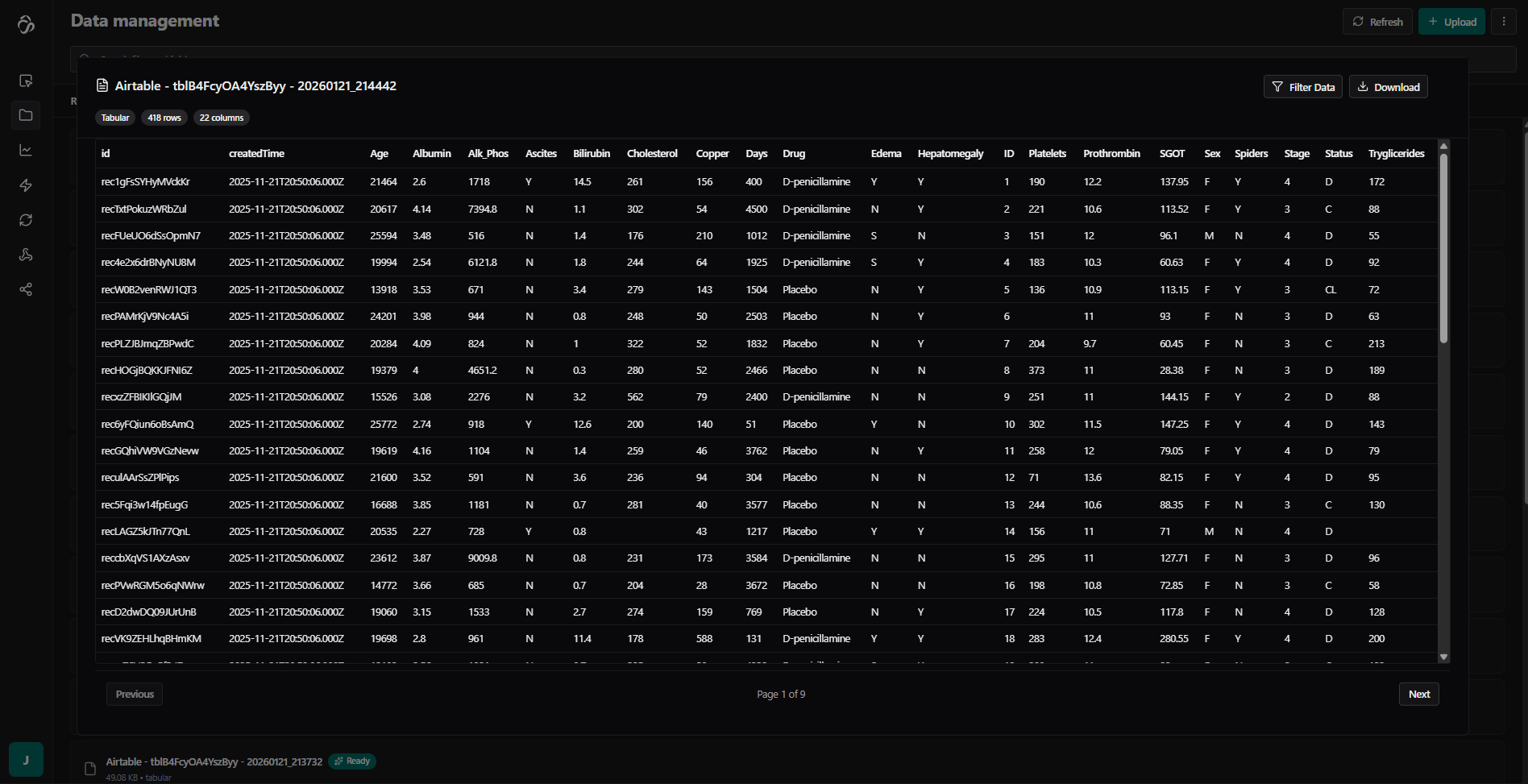Click the cursor-in-box icon in the sidebar
Image resolution: width=1528 pixels, height=784 pixels.
point(26,81)
